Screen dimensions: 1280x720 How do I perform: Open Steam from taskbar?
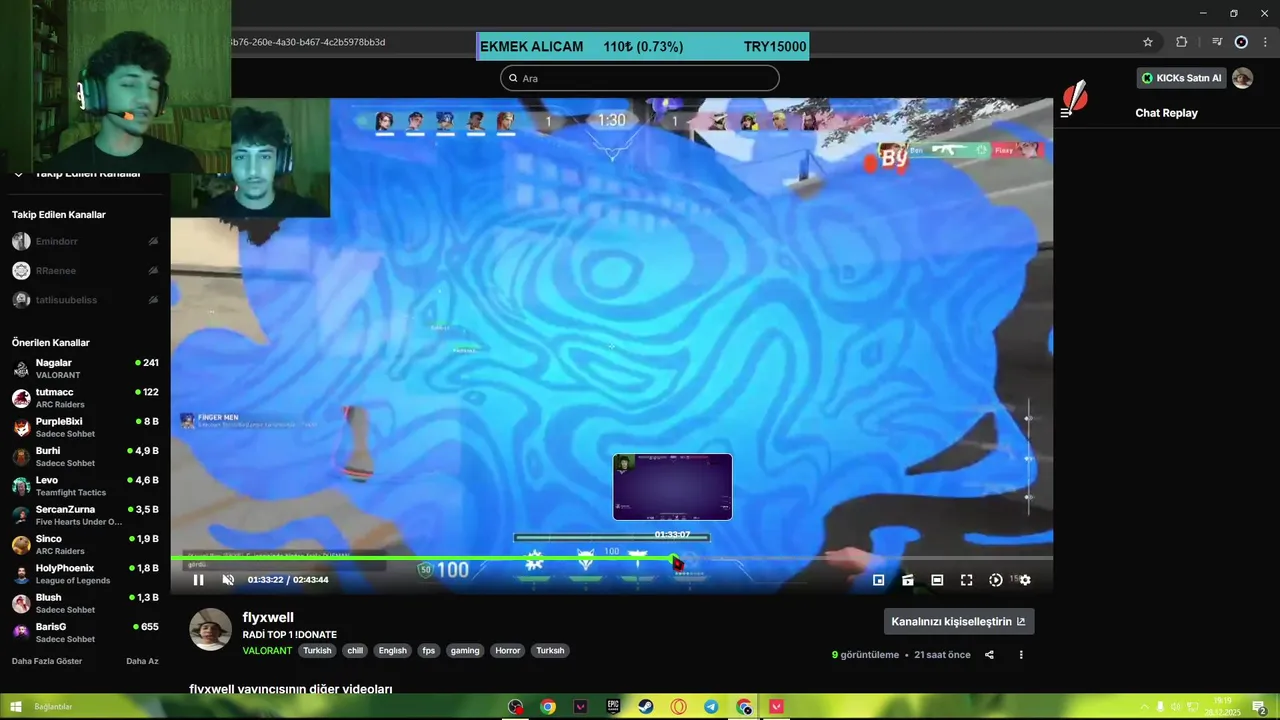[646, 707]
